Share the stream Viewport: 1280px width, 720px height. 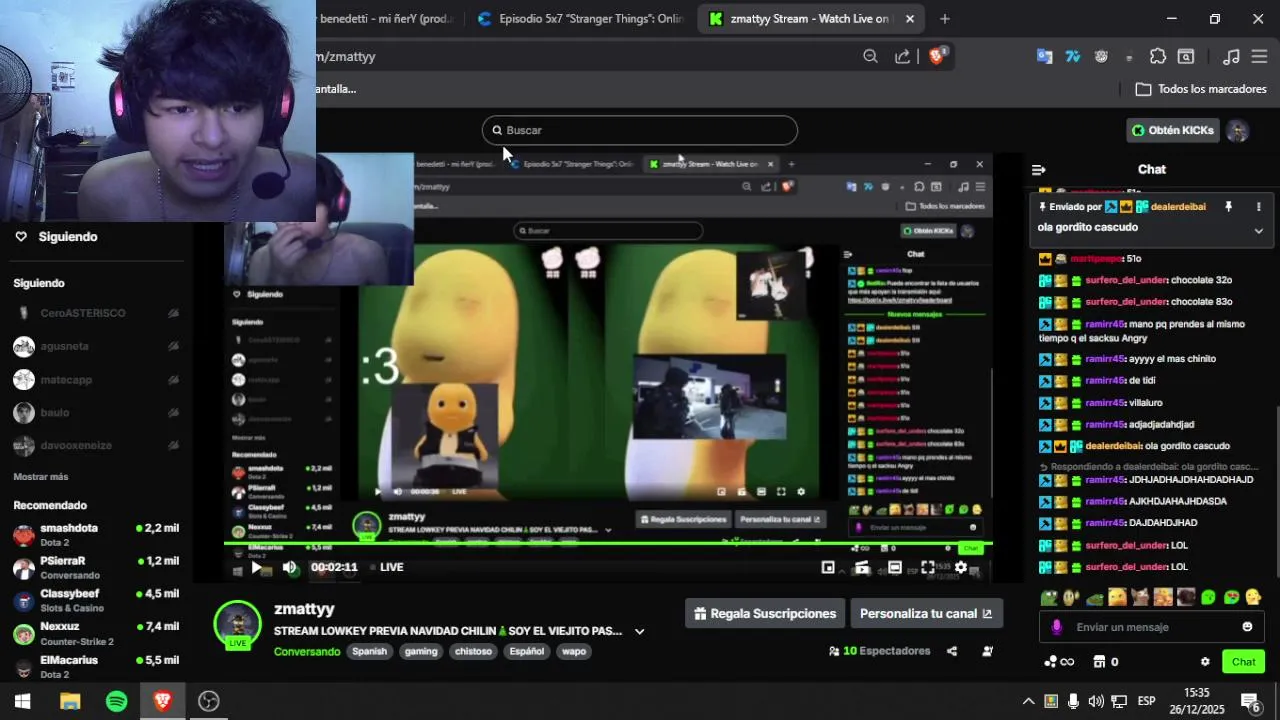(952, 651)
